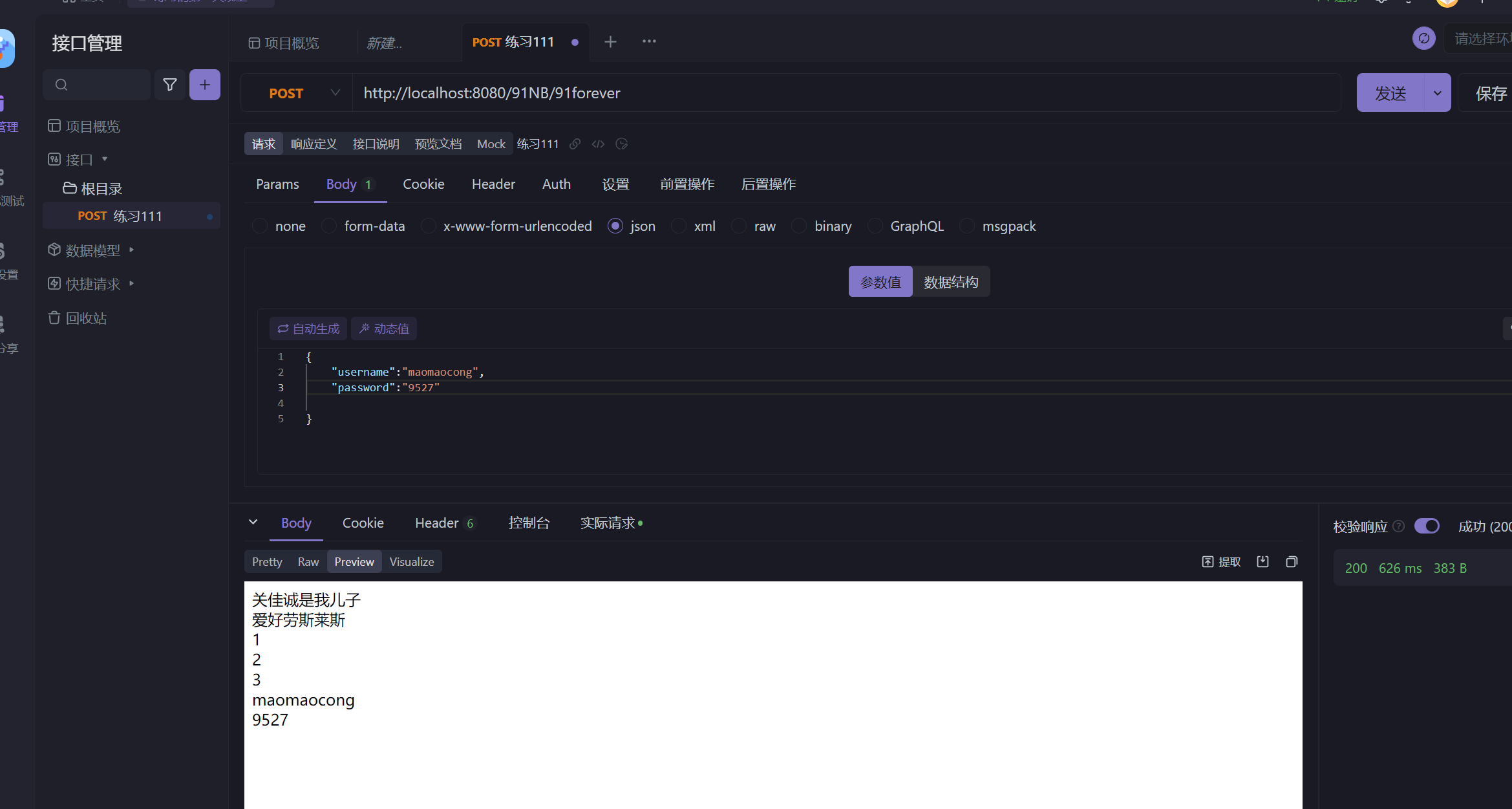
Task: Open the three-dots tab options menu
Action: coord(649,41)
